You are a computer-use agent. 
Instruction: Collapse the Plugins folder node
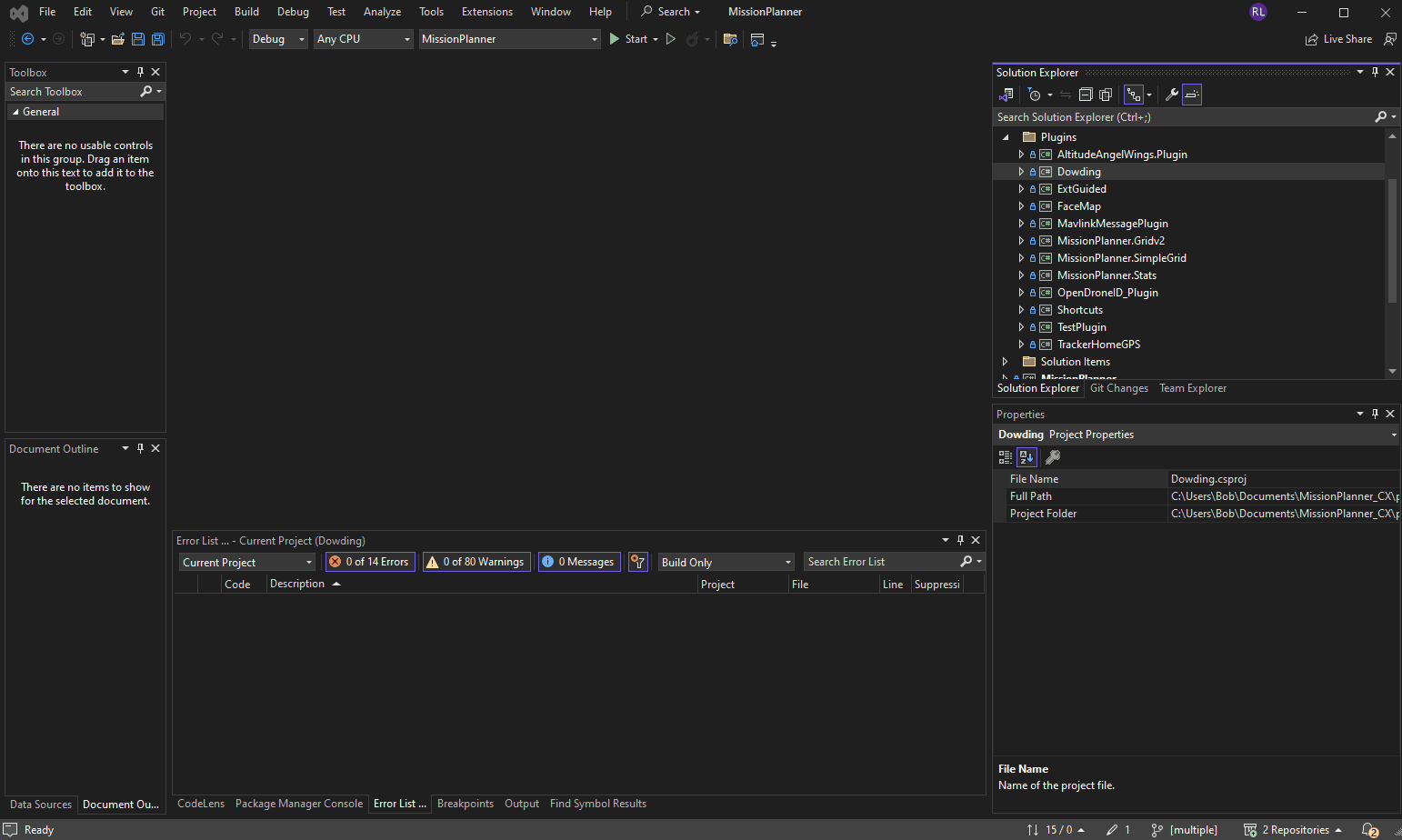click(1006, 137)
